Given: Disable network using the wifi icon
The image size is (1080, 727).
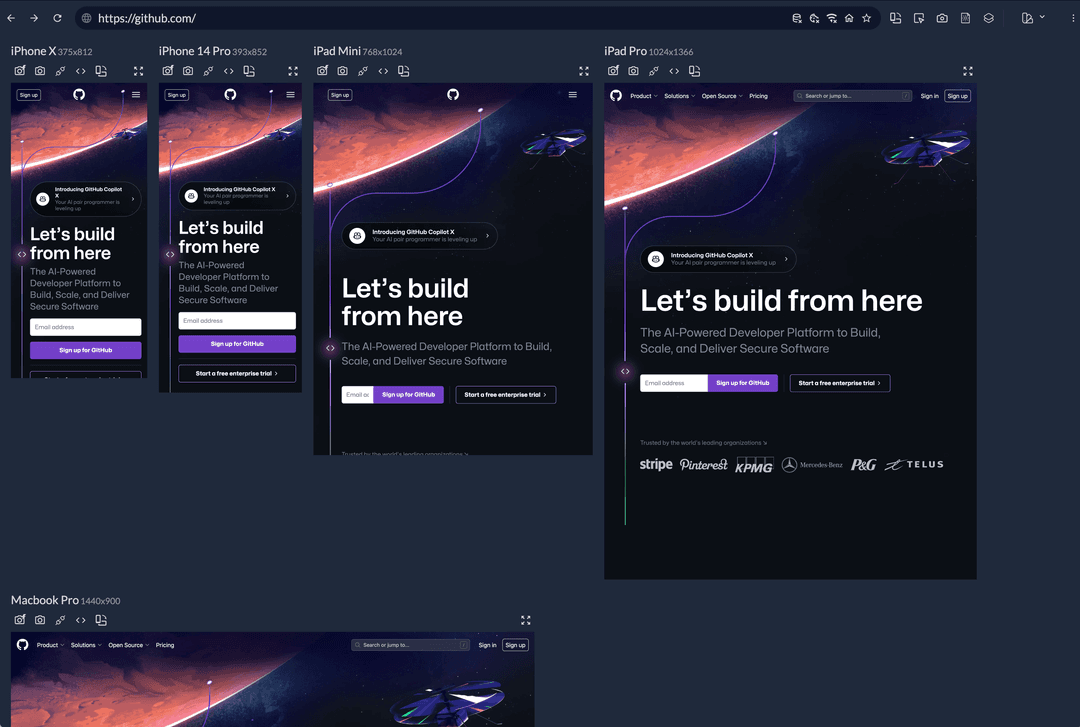Looking at the screenshot, I should pos(831,17).
